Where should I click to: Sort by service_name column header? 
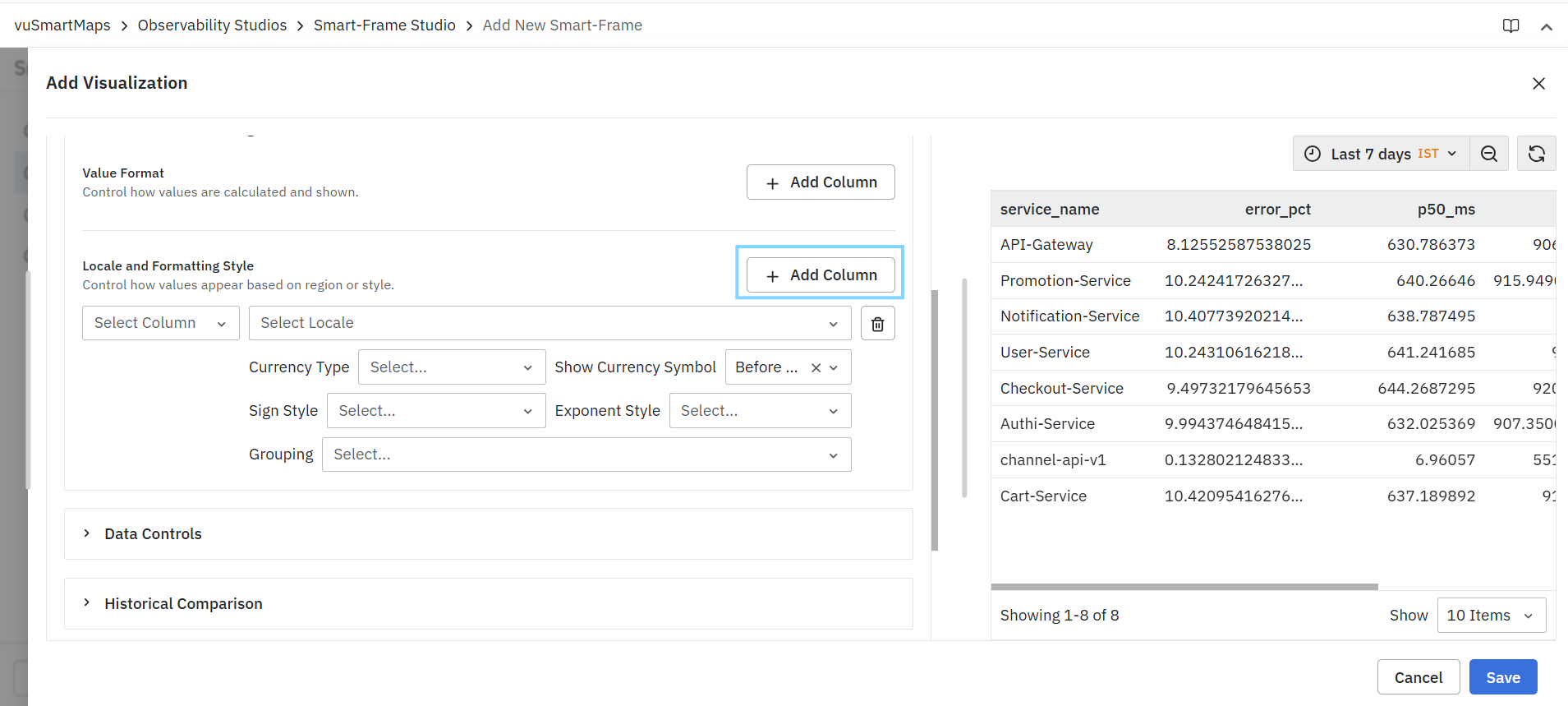pos(1050,210)
